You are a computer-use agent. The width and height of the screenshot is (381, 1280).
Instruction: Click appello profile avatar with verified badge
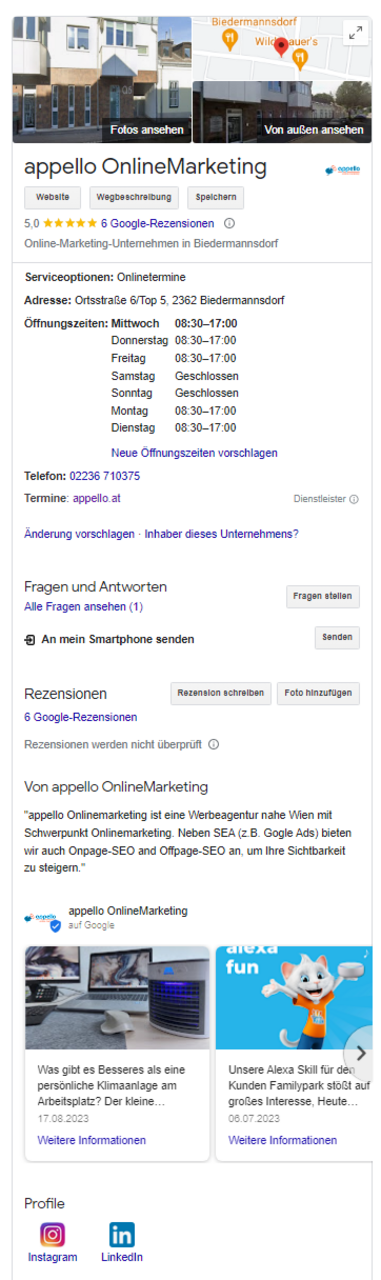coord(43,918)
